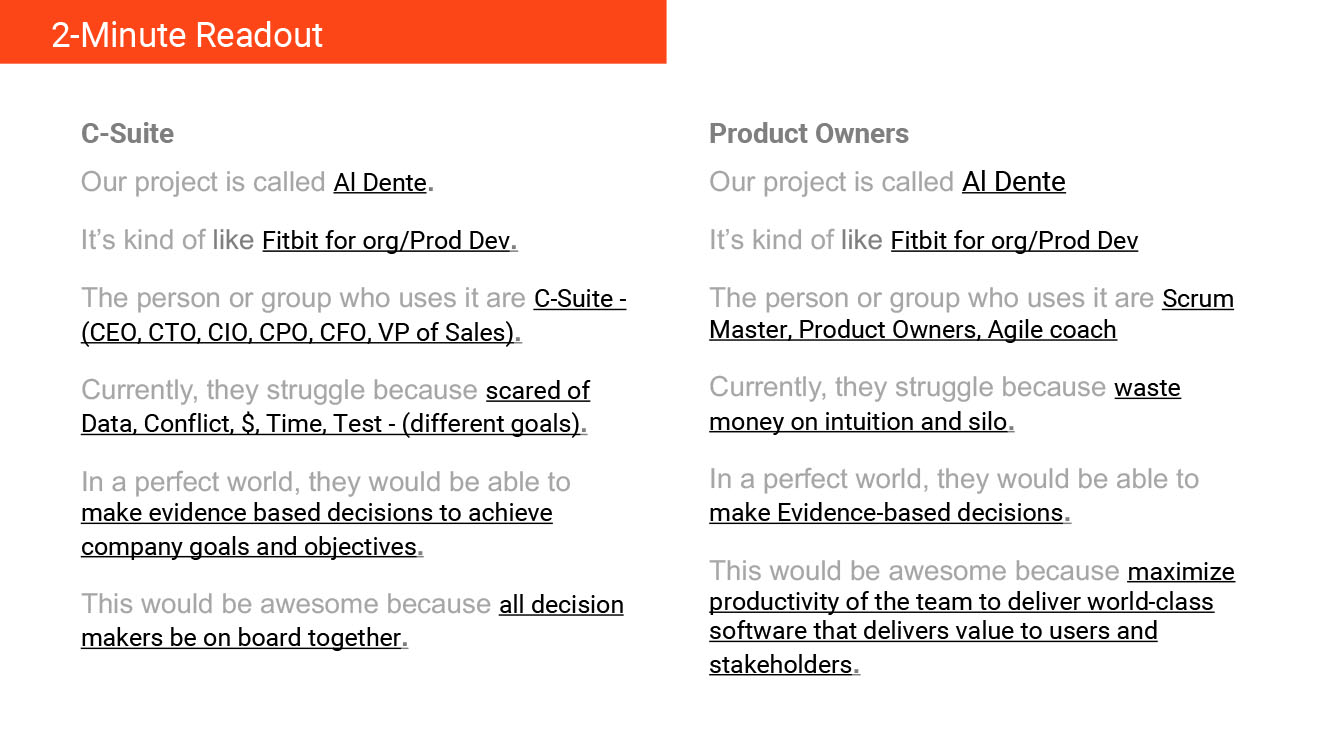Viewport: 1333px width, 750px height.
Task: Click the left-column 'Currently, they struggle because' text
Action: 279,390
